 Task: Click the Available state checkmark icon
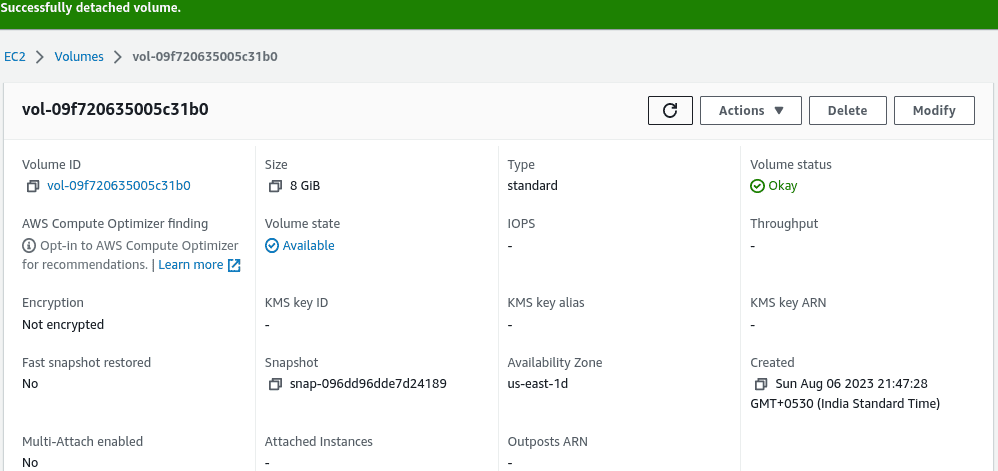pos(272,246)
